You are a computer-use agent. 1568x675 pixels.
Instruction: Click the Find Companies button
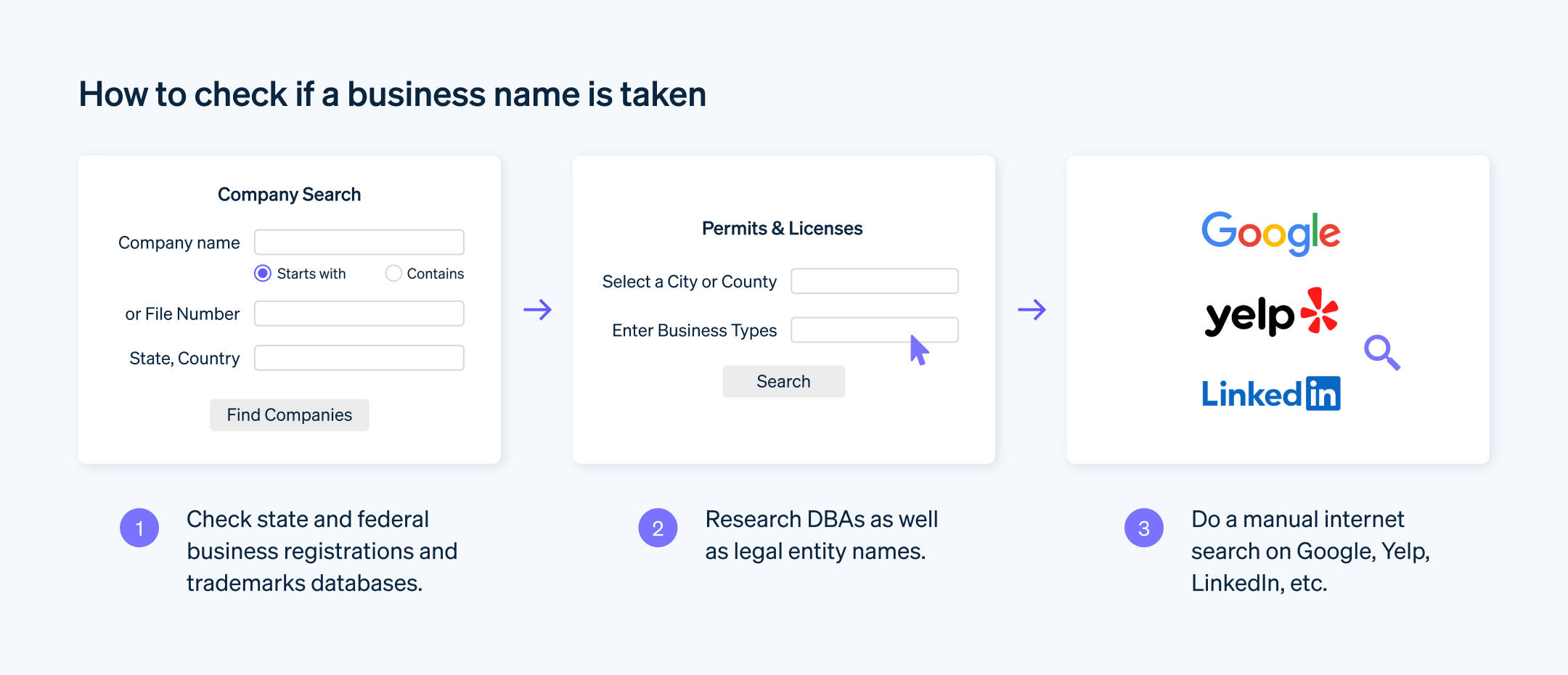[290, 415]
